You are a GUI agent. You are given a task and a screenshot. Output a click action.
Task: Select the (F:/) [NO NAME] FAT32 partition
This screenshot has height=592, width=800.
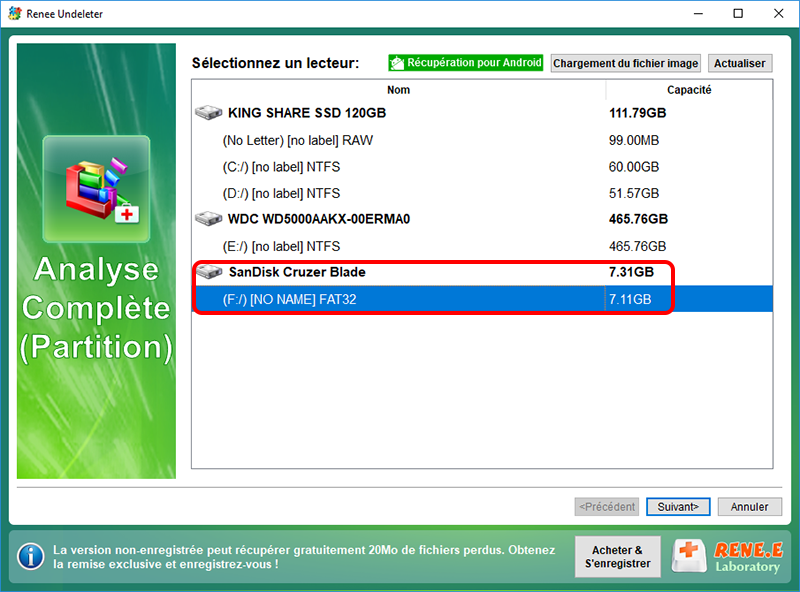point(482,299)
